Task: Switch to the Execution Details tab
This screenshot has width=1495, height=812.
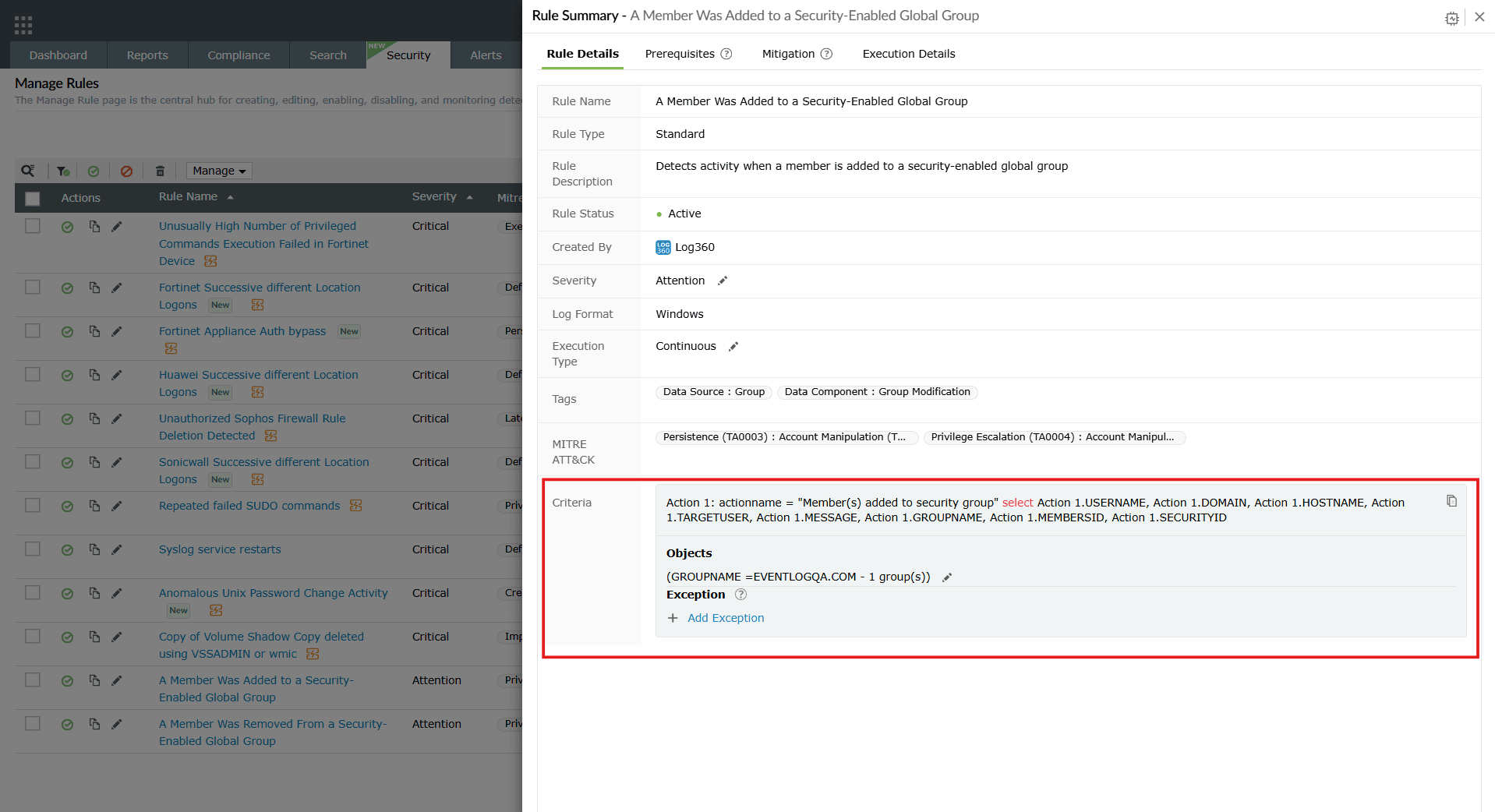Action: (909, 54)
